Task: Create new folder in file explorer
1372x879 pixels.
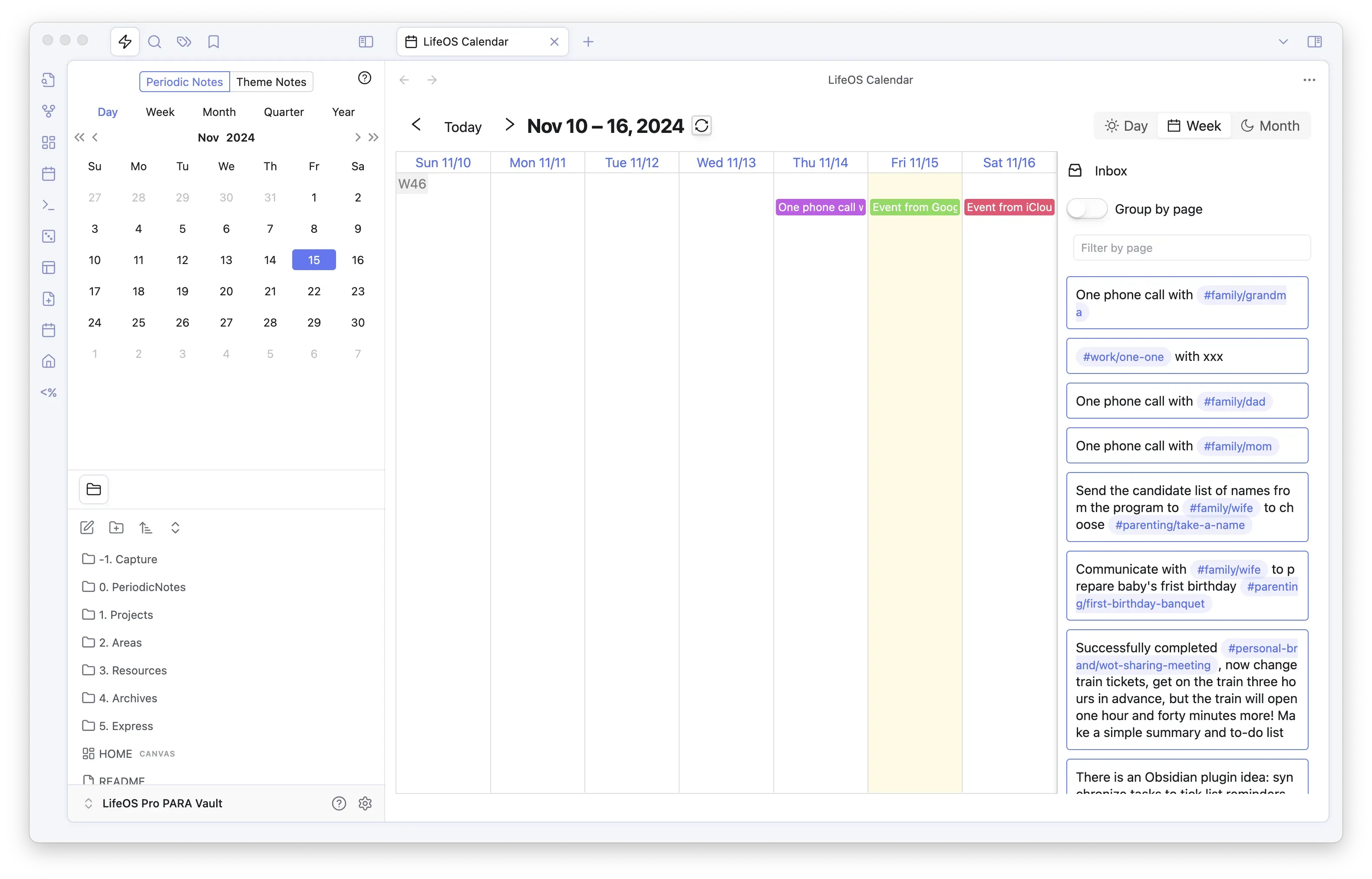Action: pyautogui.click(x=116, y=527)
